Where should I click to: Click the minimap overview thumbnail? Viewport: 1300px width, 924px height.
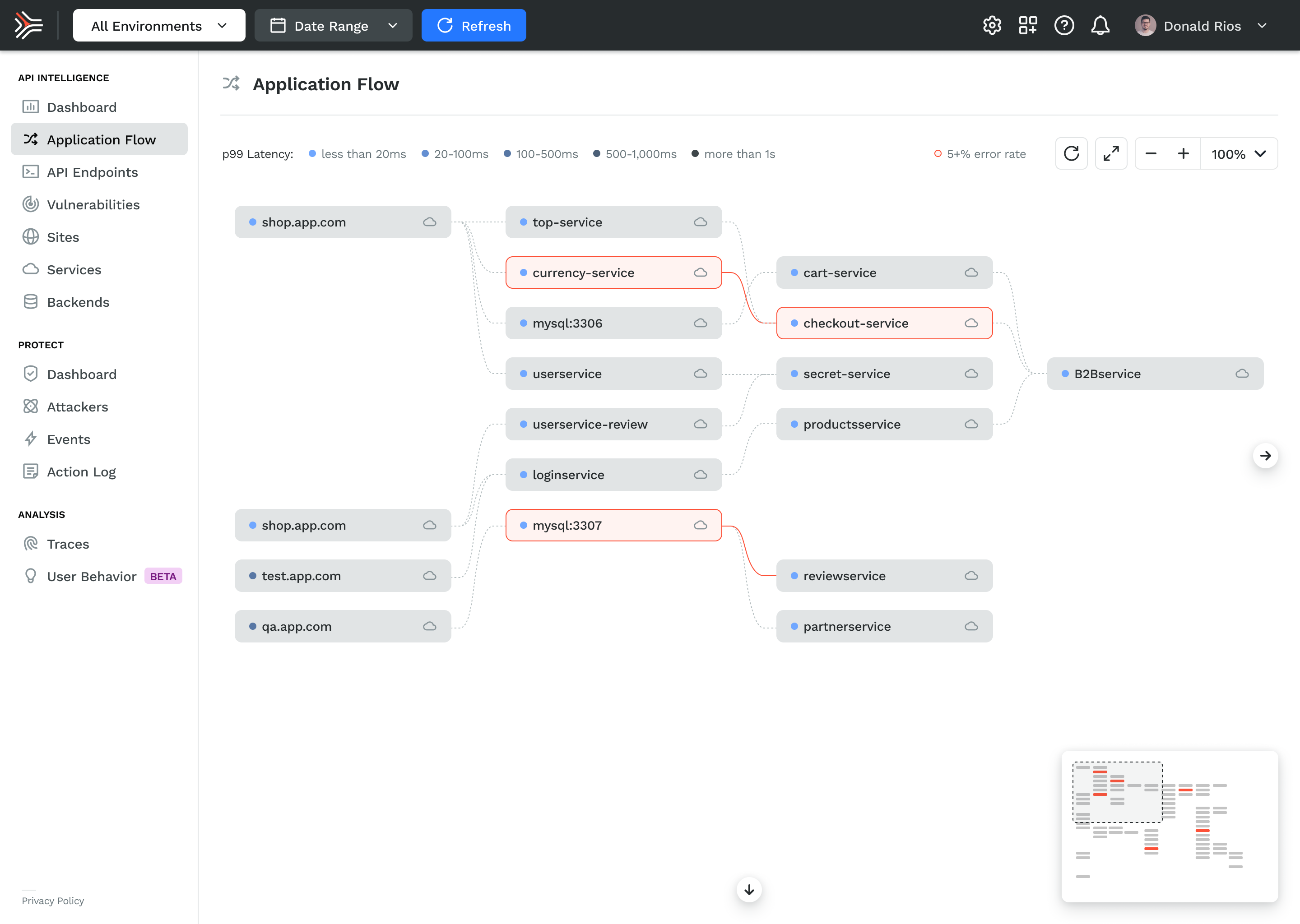click(x=1169, y=826)
